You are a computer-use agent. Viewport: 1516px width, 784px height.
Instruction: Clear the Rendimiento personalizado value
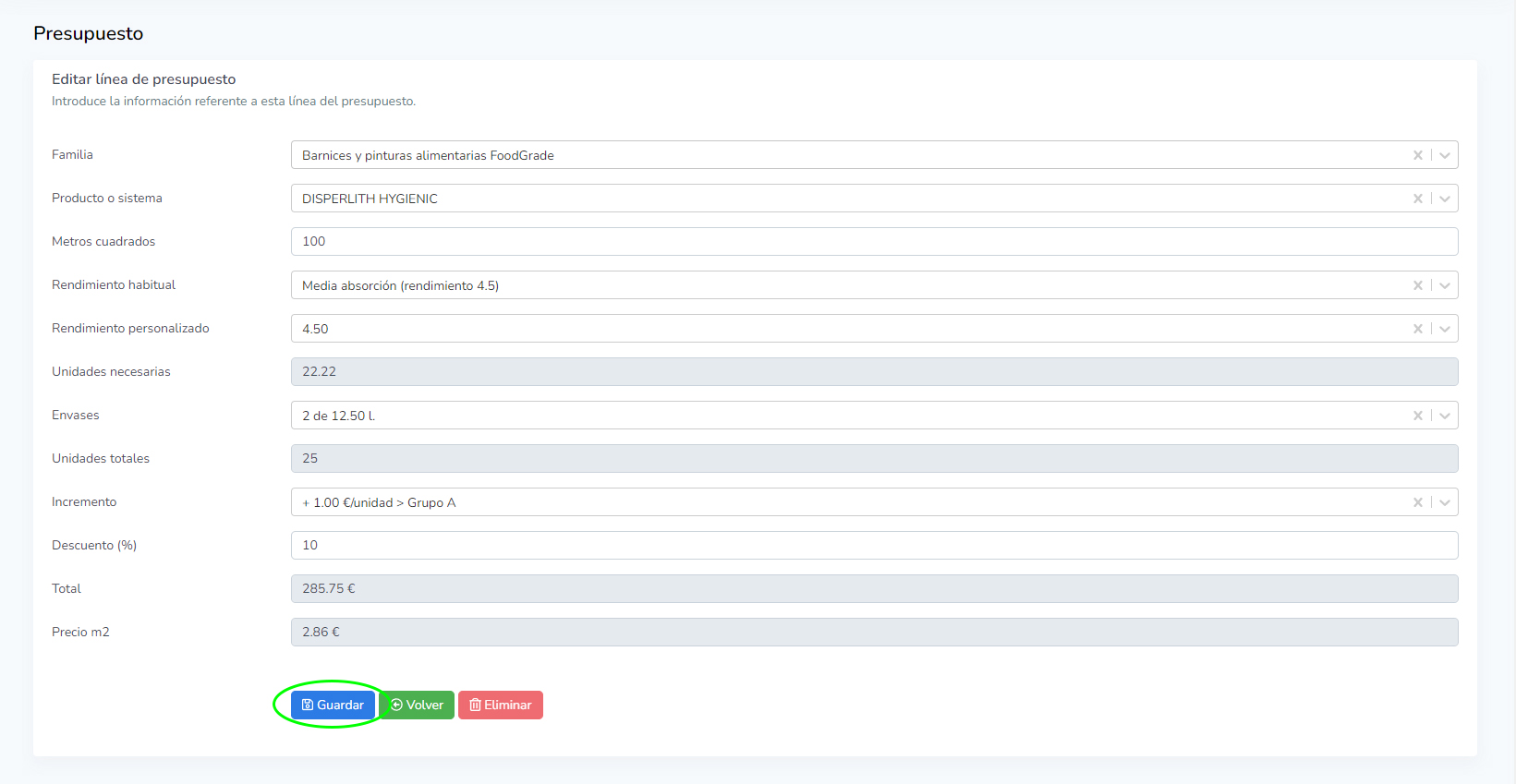tap(1417, 329)
